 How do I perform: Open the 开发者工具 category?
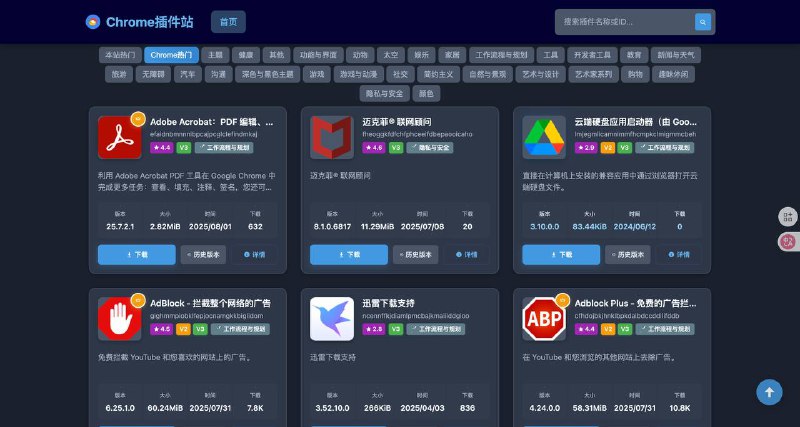point(592,55)
